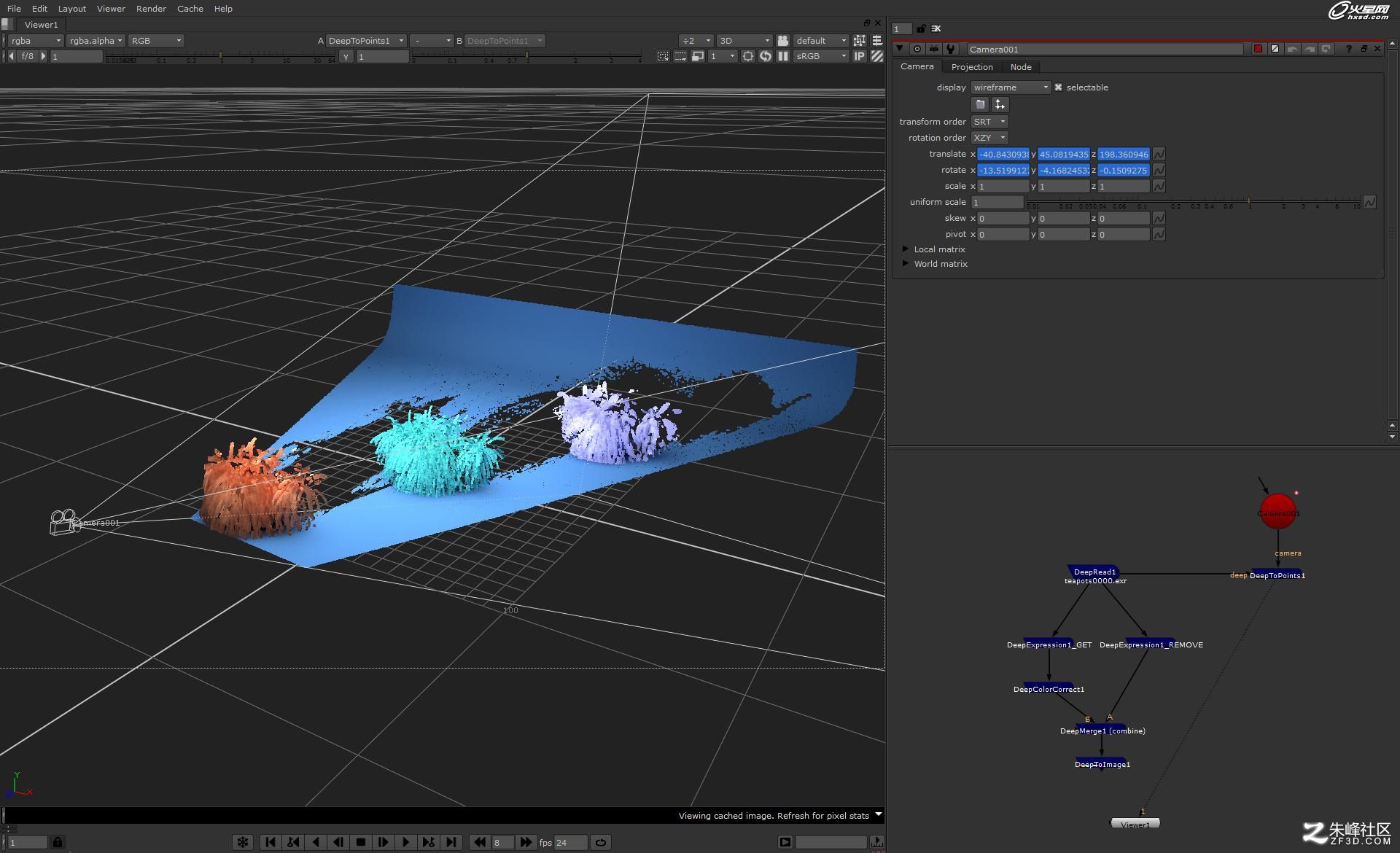This screenshot has height=853, width=1400.
Task: Open the wireframe display mode dropdown
Action: click(1010, 87)
